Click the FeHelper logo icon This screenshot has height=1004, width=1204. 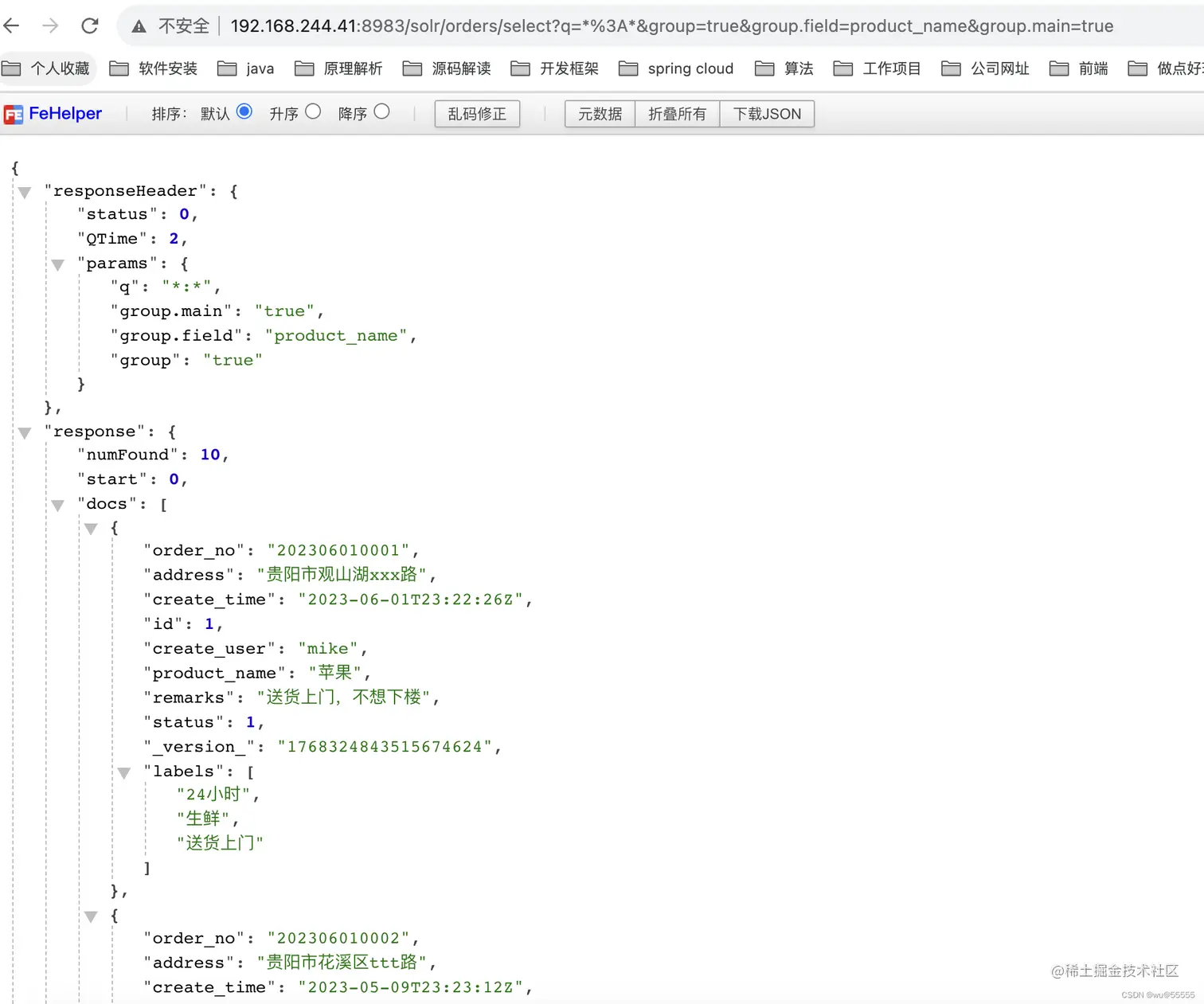14,115
